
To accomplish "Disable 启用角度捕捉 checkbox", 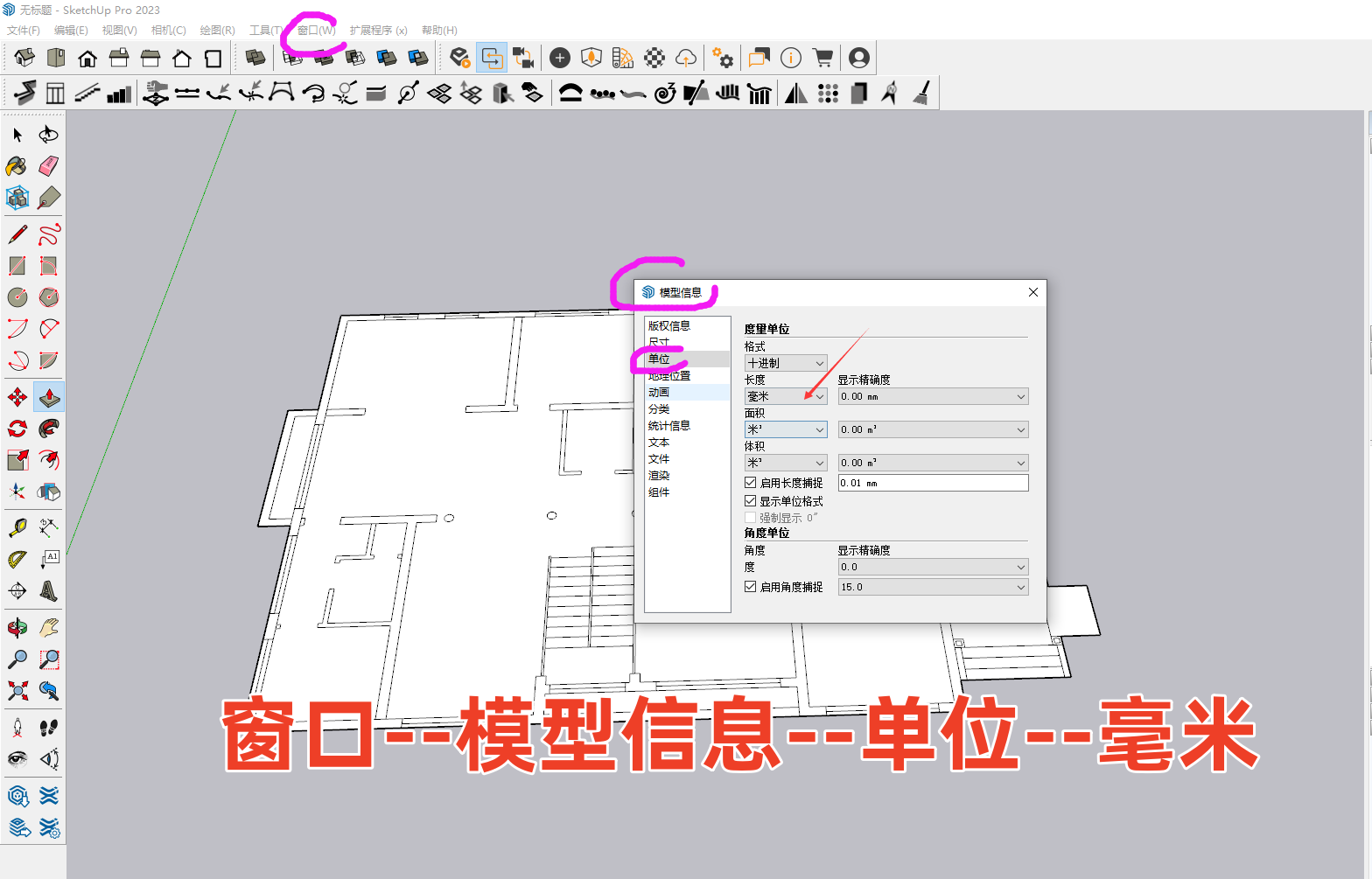I will tap(750, 587).
